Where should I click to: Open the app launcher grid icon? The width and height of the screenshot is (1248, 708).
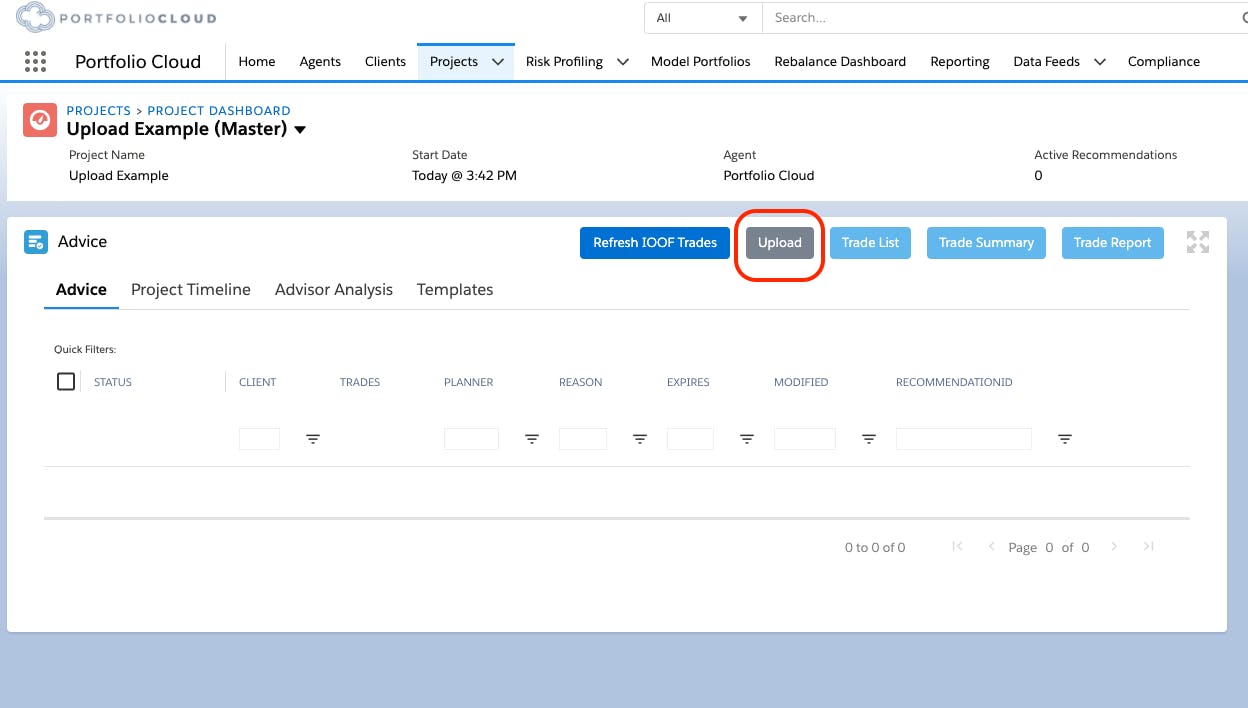tap(35, 61)
